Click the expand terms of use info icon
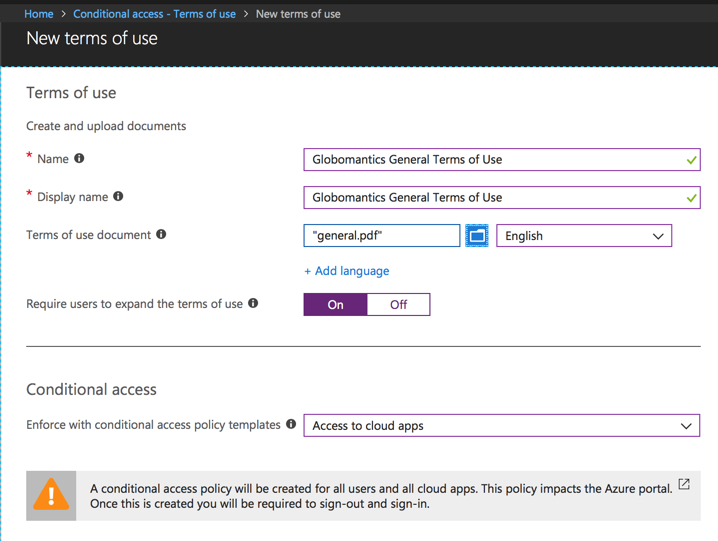 pyautogui.click(x=253, y=303)
